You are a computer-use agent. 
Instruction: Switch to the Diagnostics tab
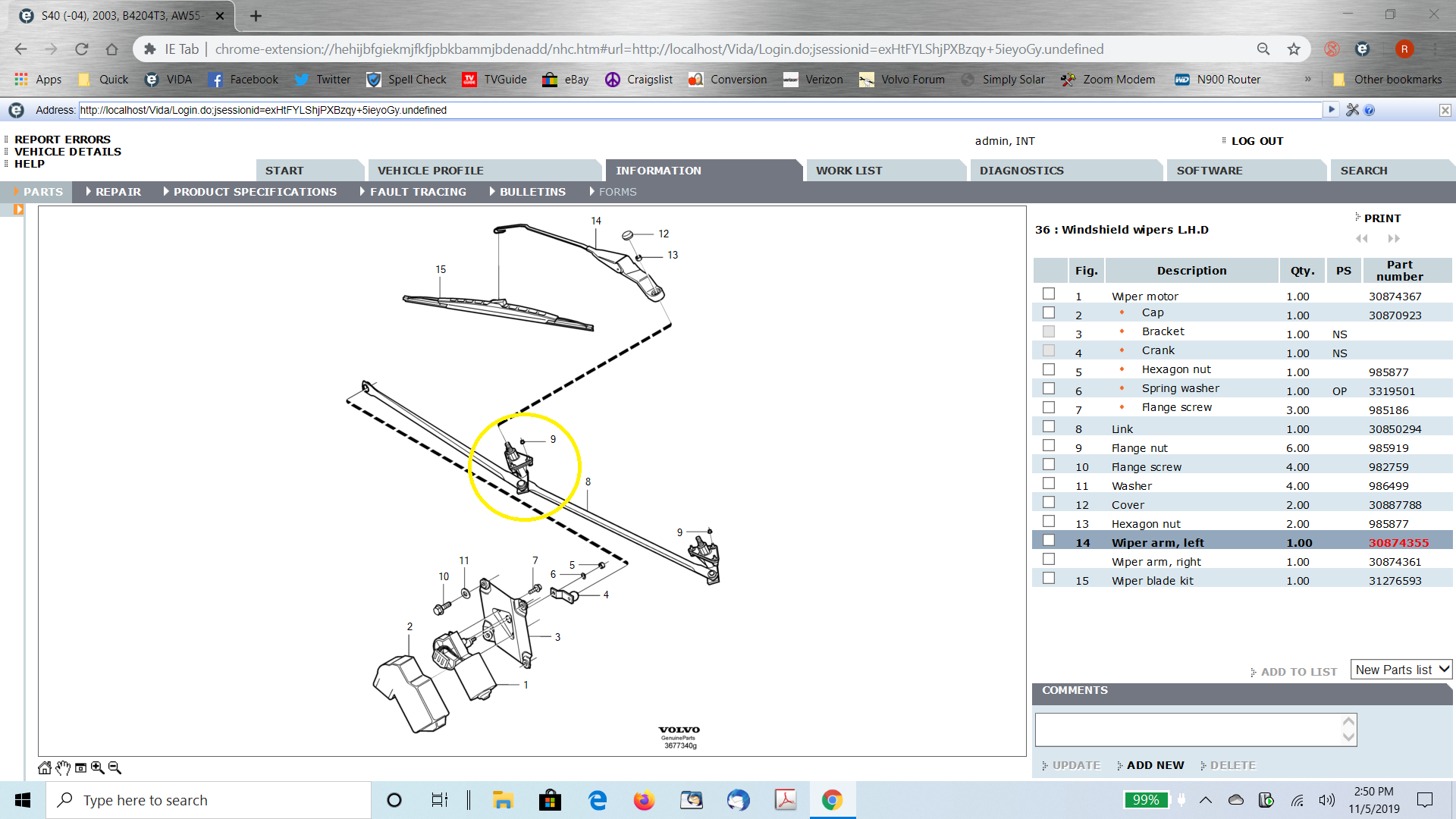[1021, 171]
